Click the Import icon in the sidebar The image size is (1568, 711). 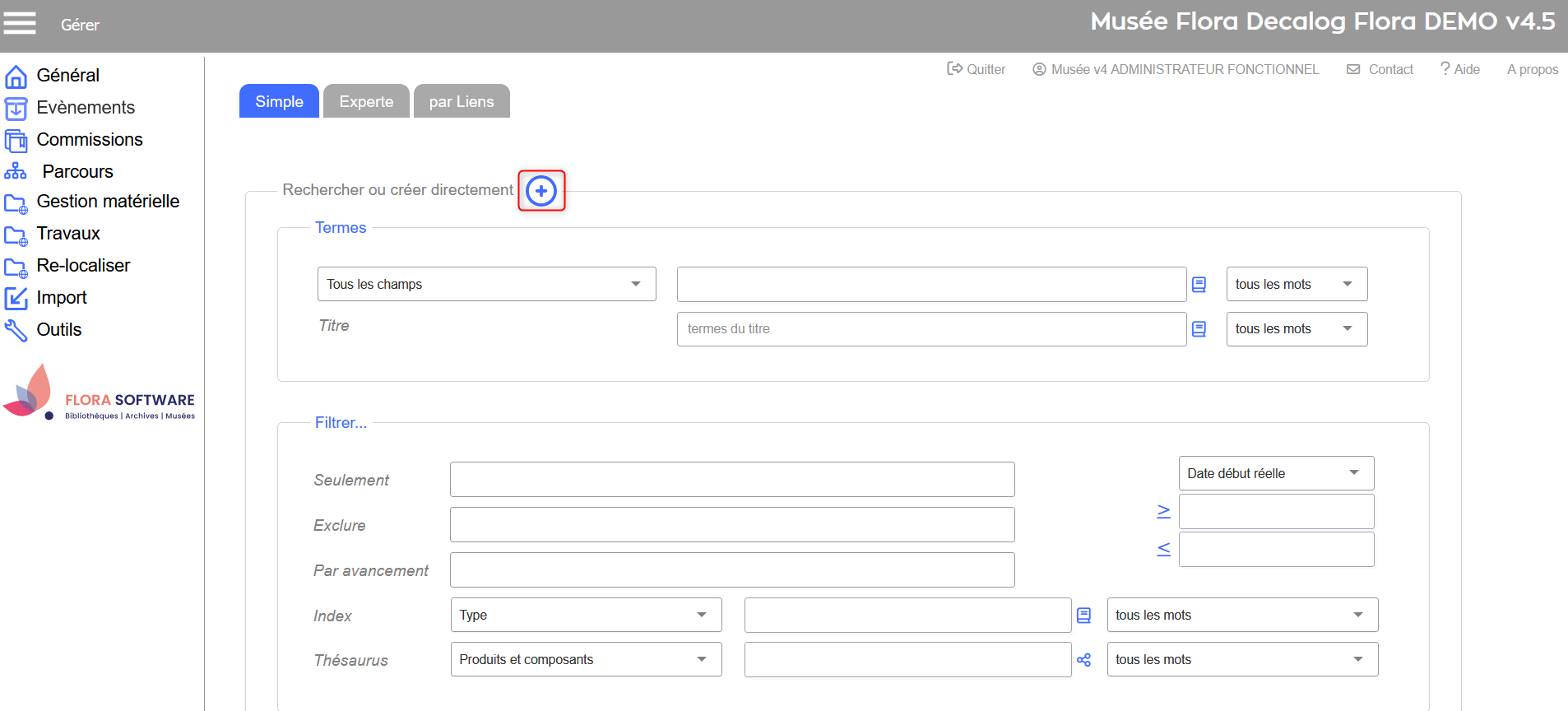16,298
